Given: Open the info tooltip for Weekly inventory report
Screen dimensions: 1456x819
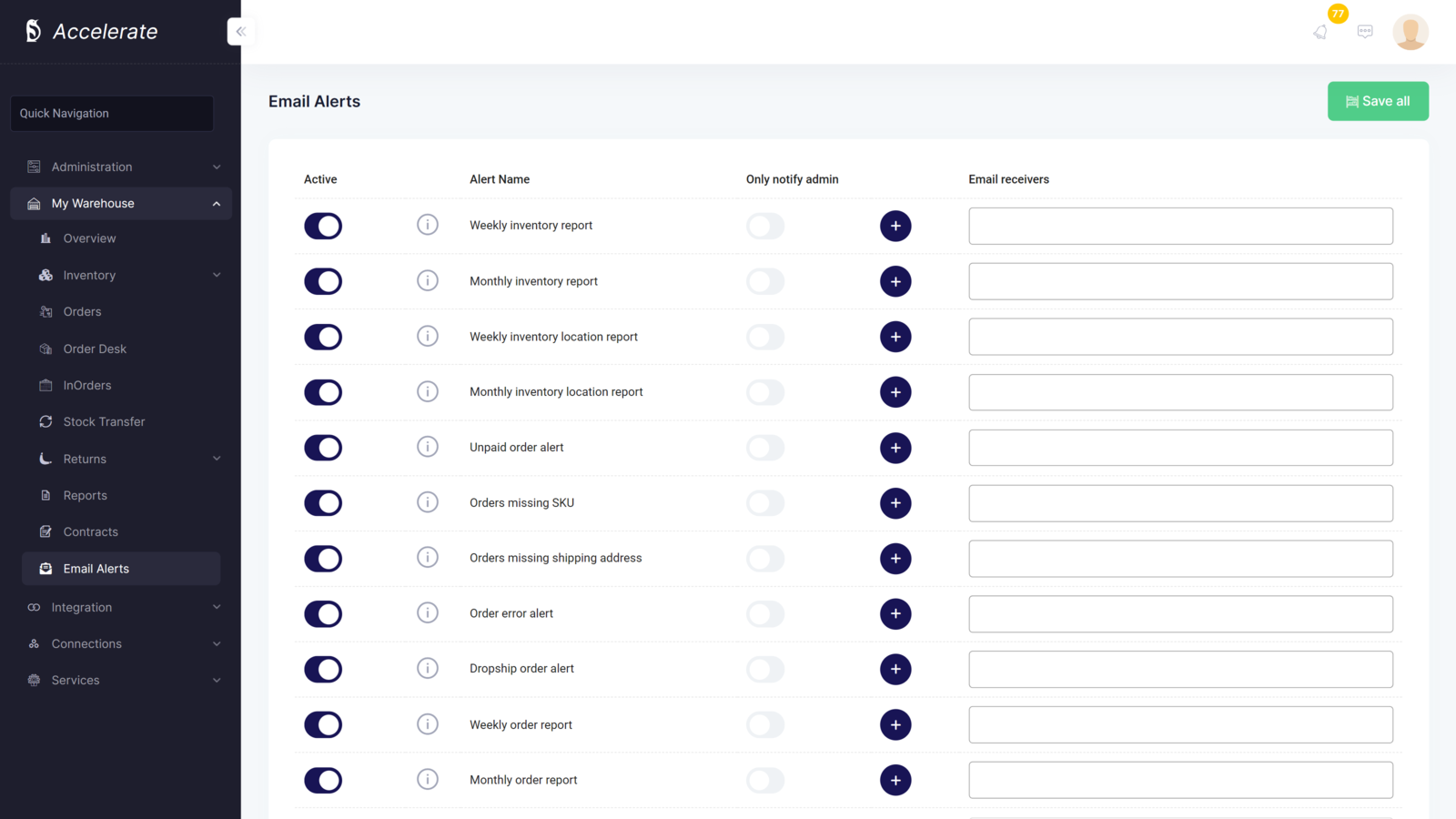Looking at the screenshot, I should [x=428, y=225].
